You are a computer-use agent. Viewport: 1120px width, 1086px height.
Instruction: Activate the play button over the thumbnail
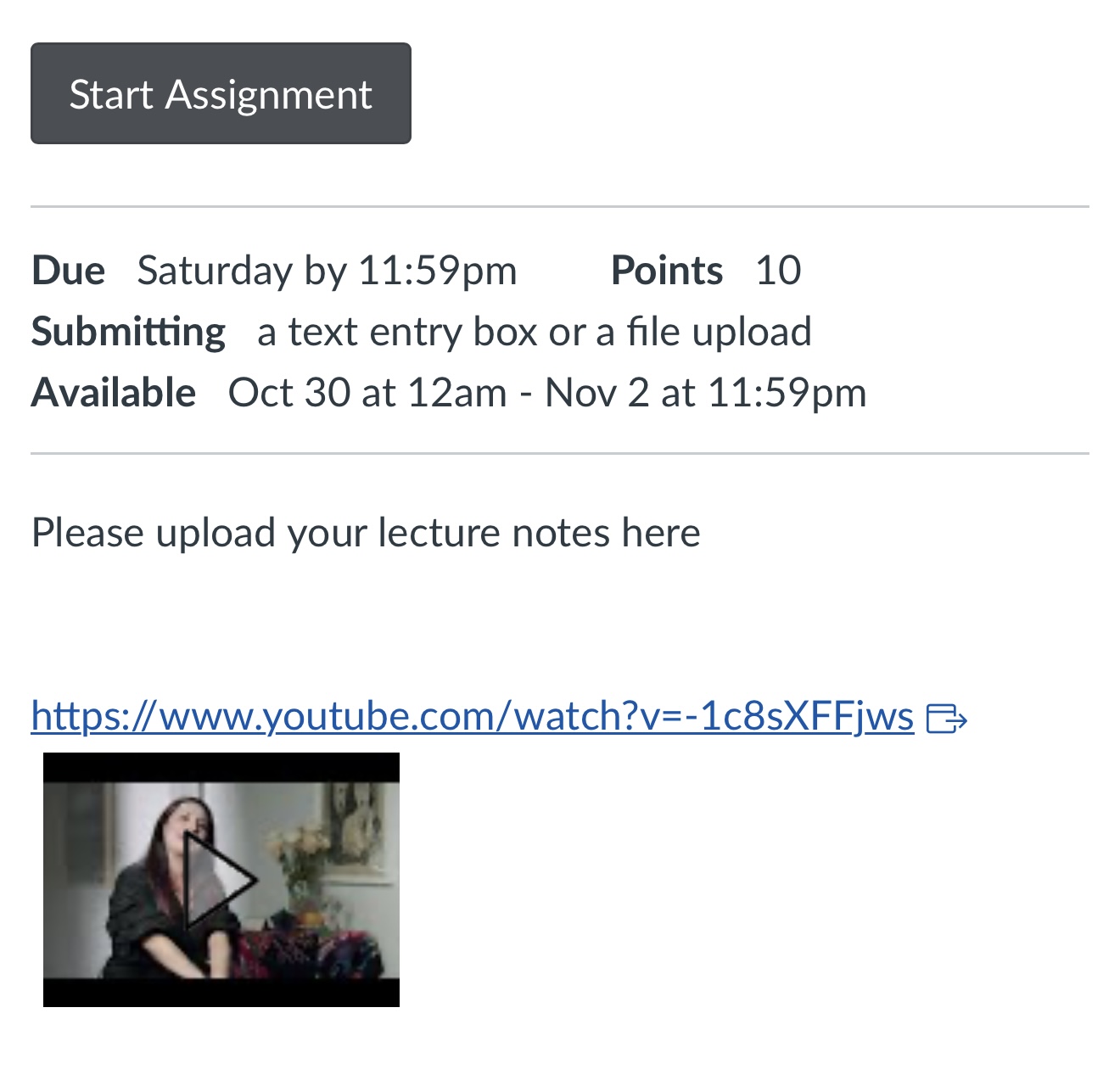coord(222,880)
